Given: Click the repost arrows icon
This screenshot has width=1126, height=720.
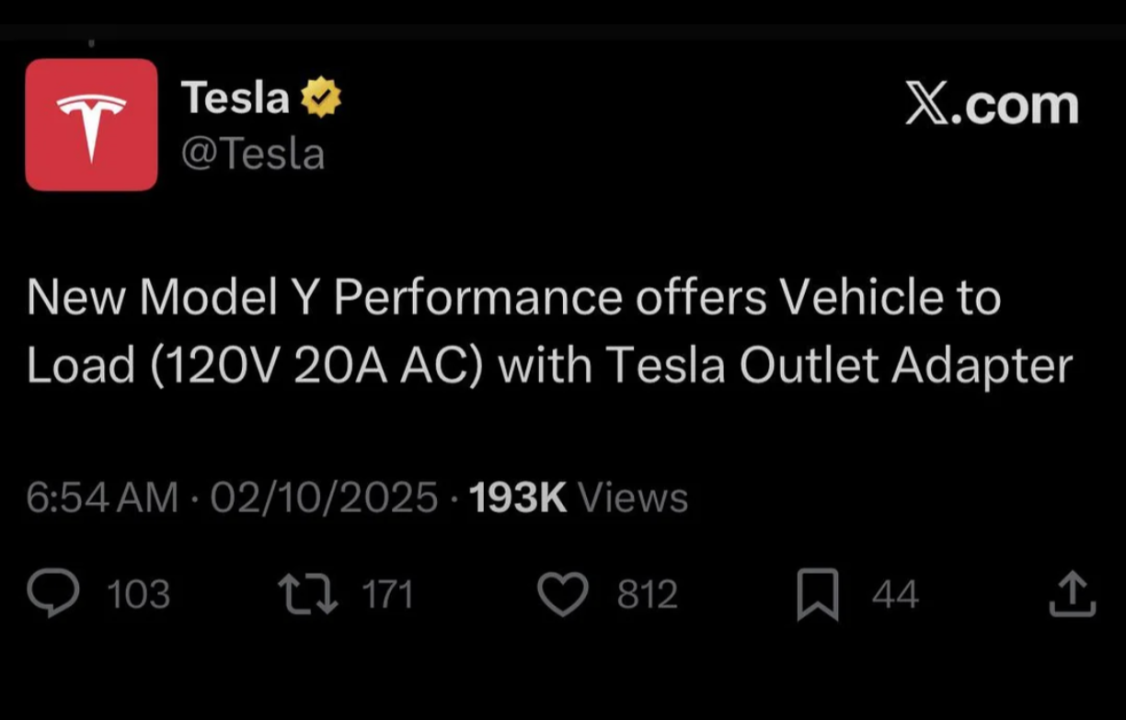Looking at the screenshot, I should (x=308, y=593).
